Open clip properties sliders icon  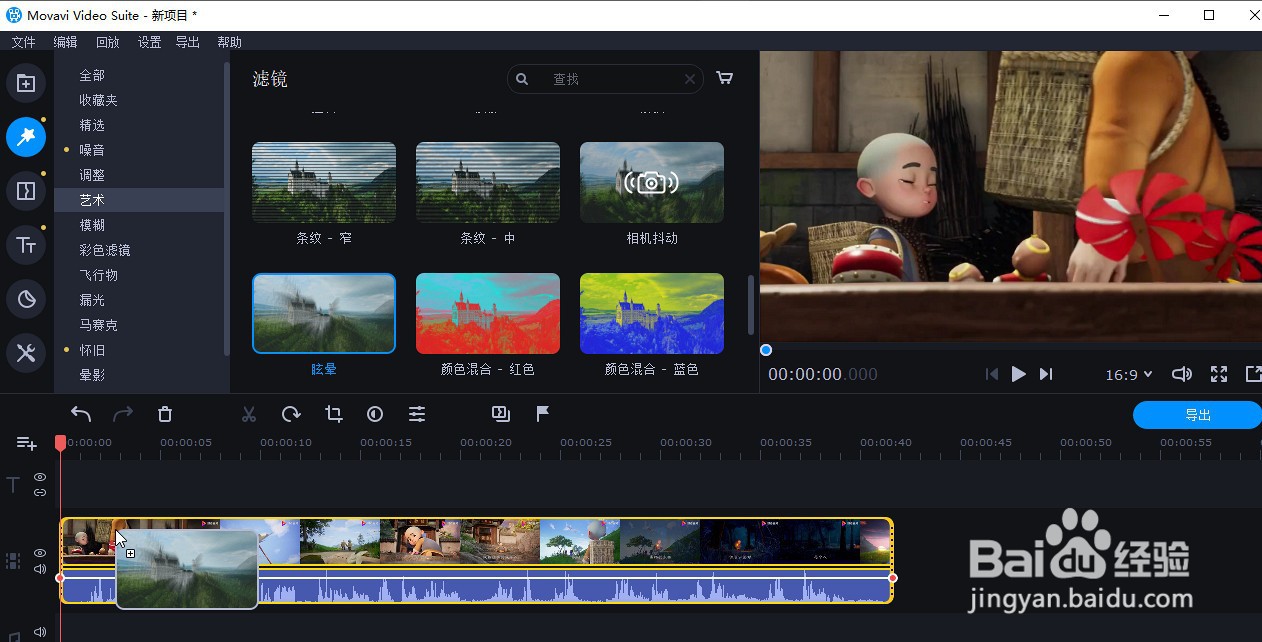(x=417, y=414)
